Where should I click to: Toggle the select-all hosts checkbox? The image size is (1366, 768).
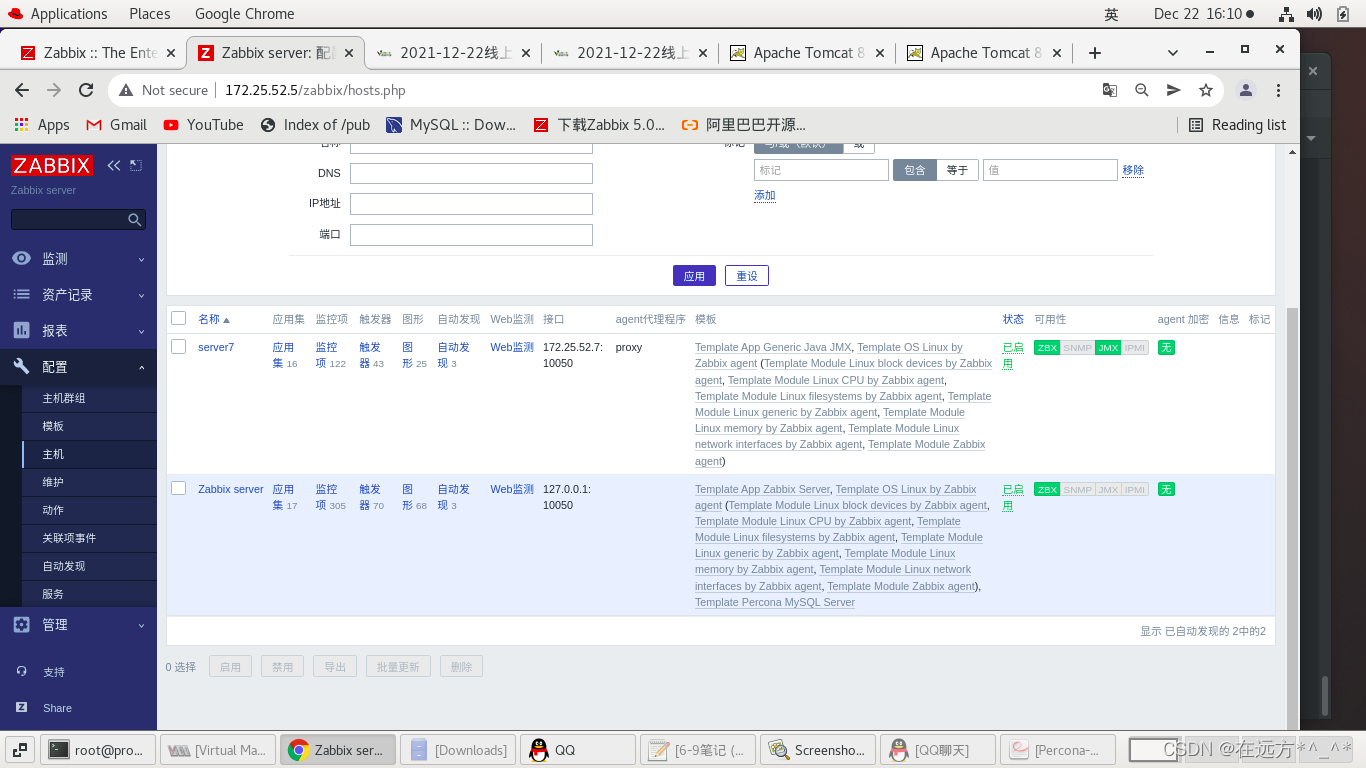coord(178,318)
